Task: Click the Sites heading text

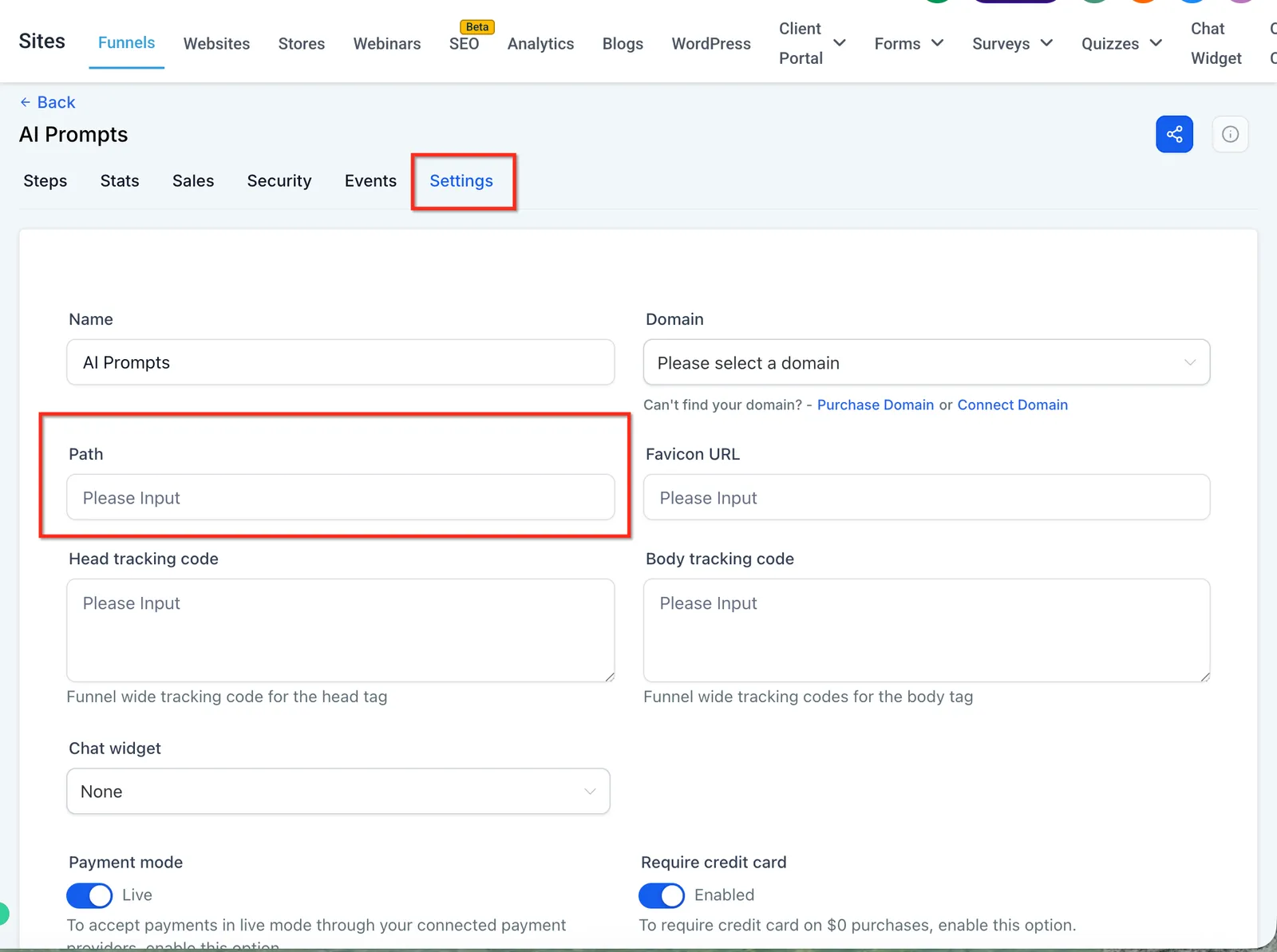Action: [42, 41]
